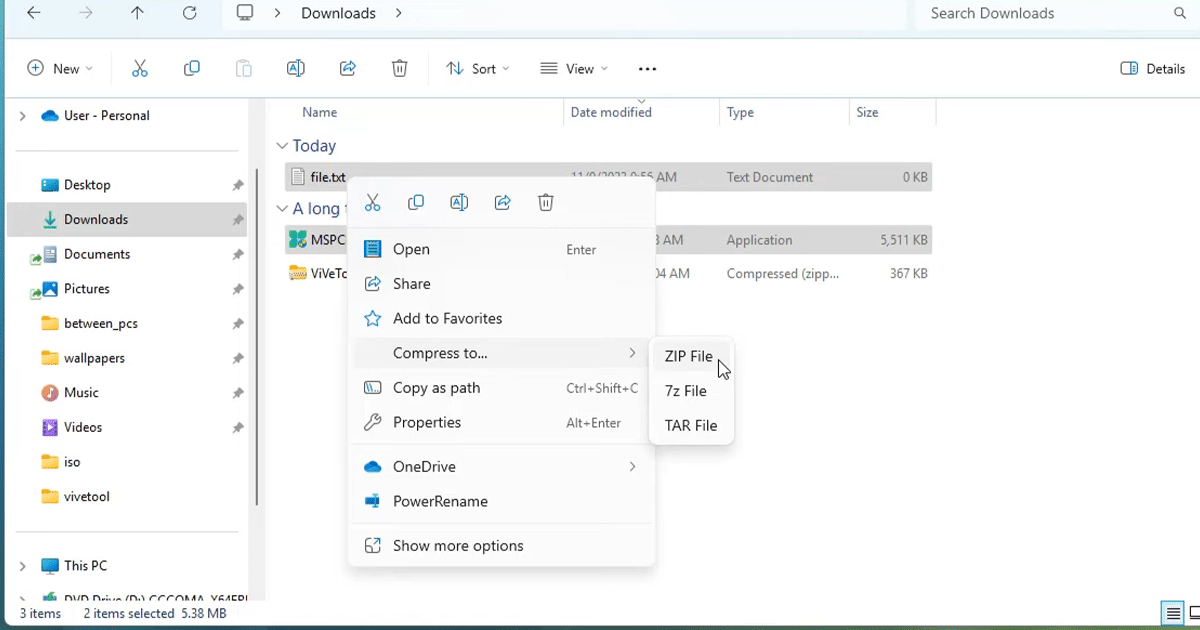
Task: Choose Properties in the context menu
Action: [x=427, y=422]
